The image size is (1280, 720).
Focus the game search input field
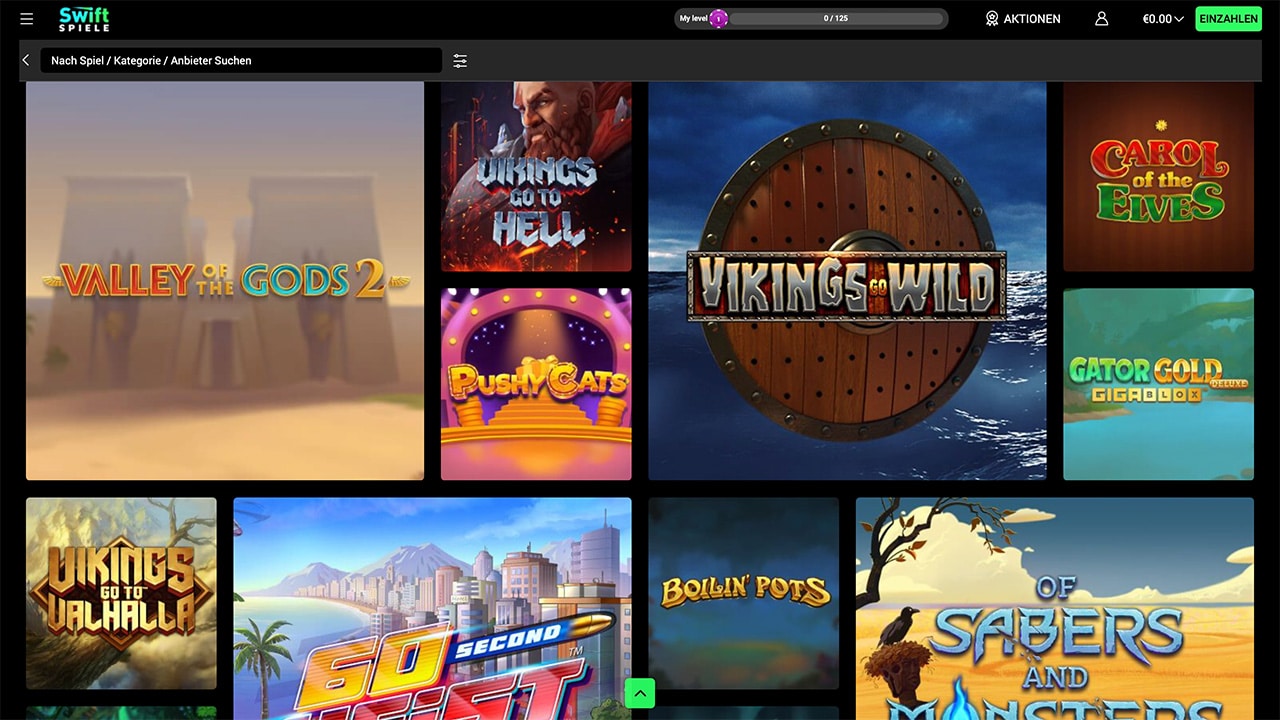[241, 60]
